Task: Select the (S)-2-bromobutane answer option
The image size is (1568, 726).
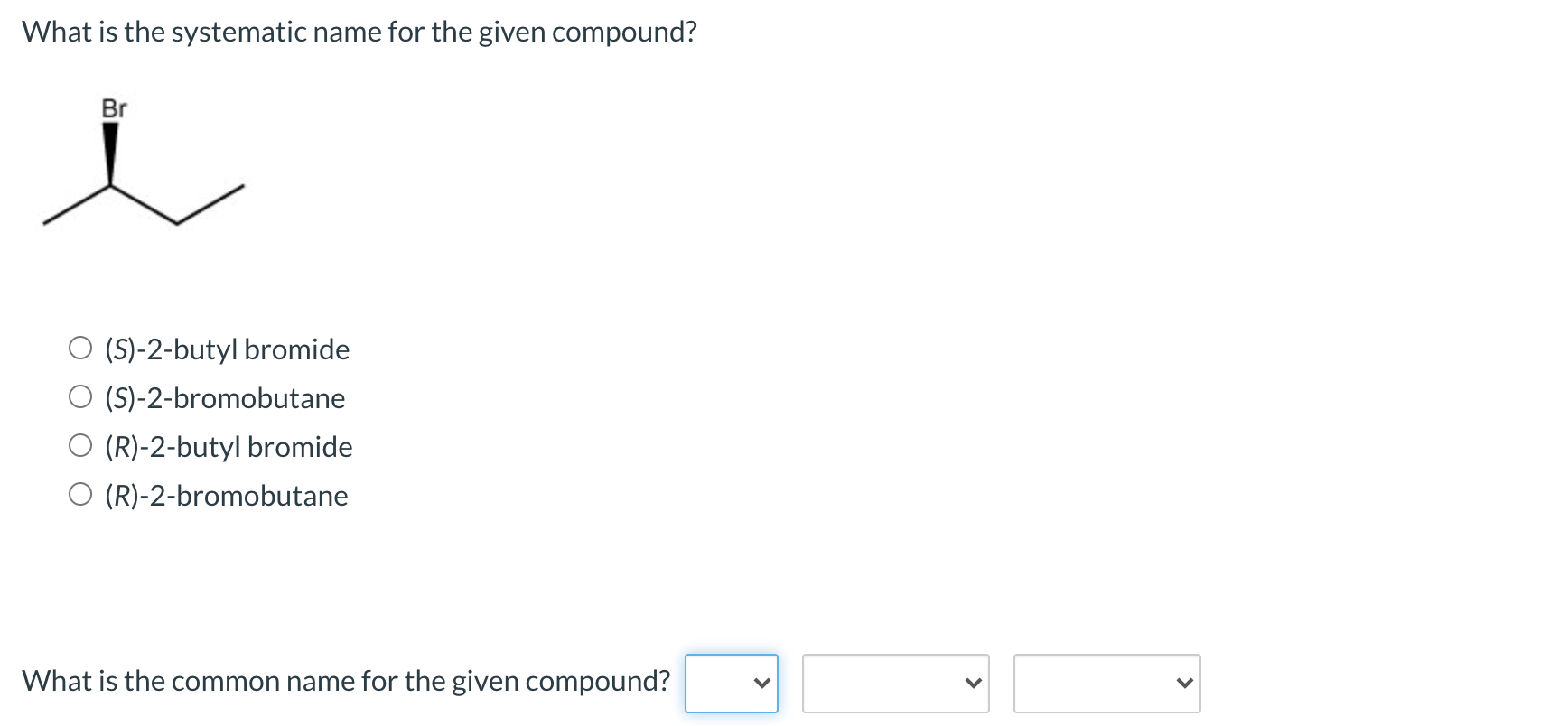Action: pos(224,398)
